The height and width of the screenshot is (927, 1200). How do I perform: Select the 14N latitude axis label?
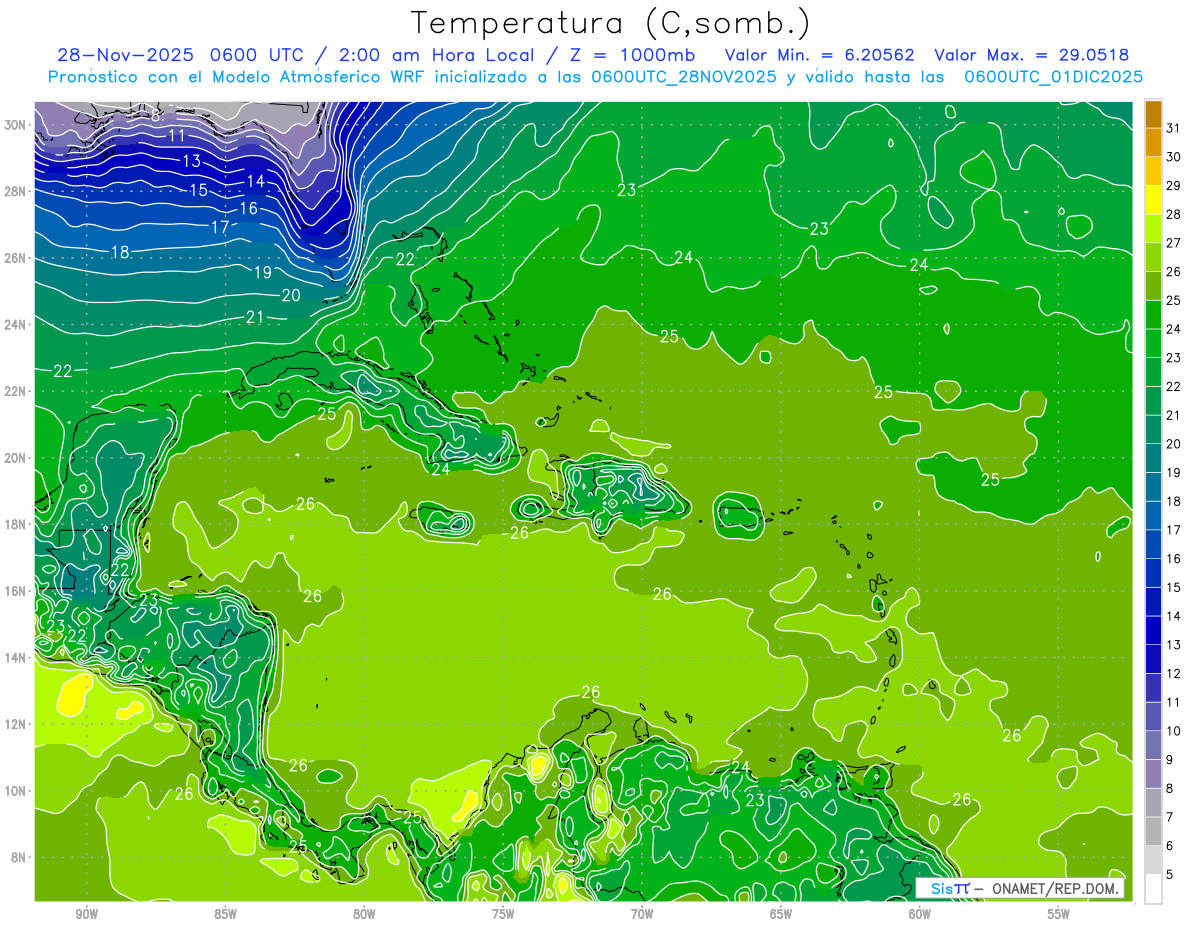point(15,657)
